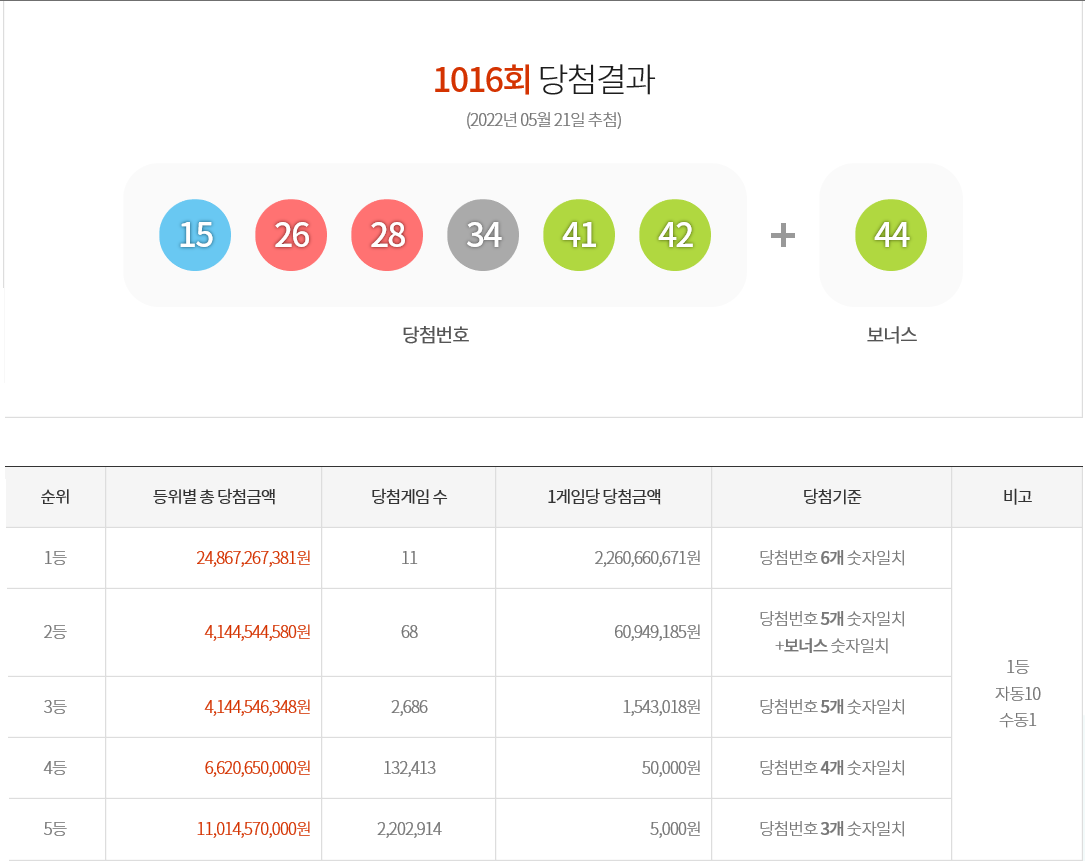Click the 당첨게임 수 column header
The image size is (1086, 862).
[408, 497]
